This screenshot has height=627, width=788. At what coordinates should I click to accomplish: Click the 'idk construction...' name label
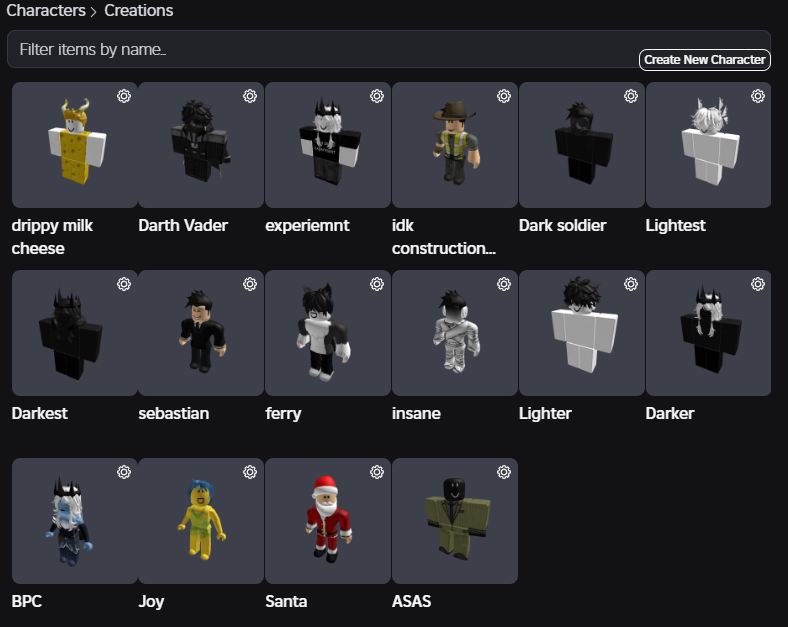click(x=444, y=237)
